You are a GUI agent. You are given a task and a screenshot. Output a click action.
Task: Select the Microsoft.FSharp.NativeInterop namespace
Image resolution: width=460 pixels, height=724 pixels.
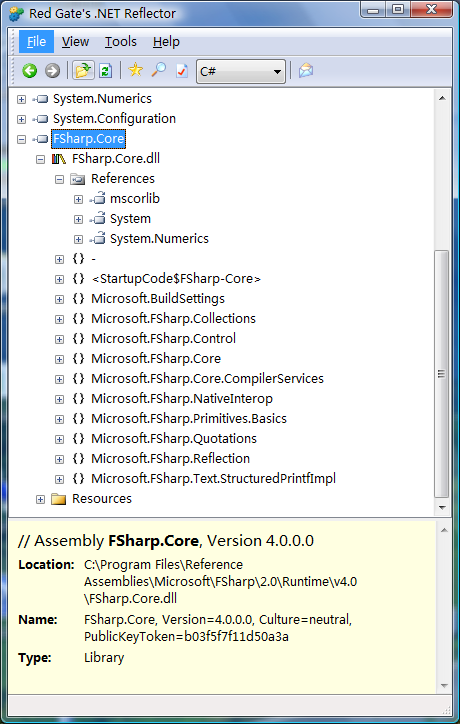[182, 398]
